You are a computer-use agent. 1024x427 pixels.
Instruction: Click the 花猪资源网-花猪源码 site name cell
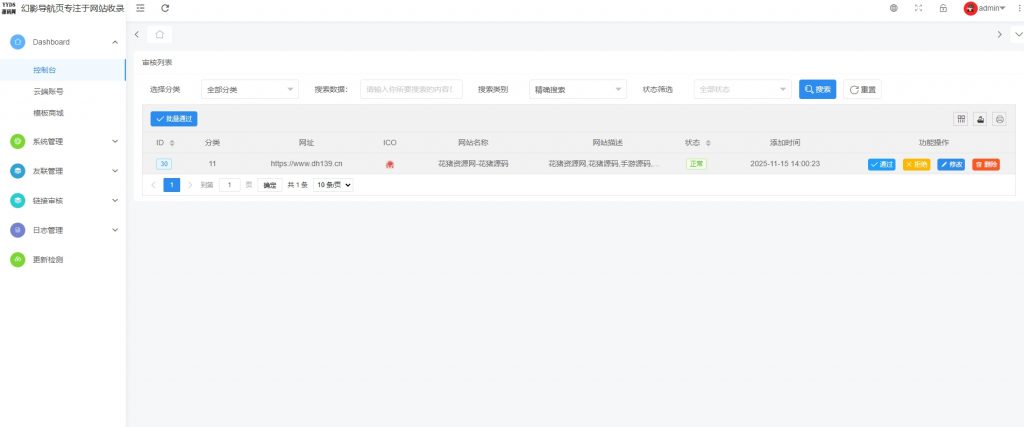[x=473, y=164]
